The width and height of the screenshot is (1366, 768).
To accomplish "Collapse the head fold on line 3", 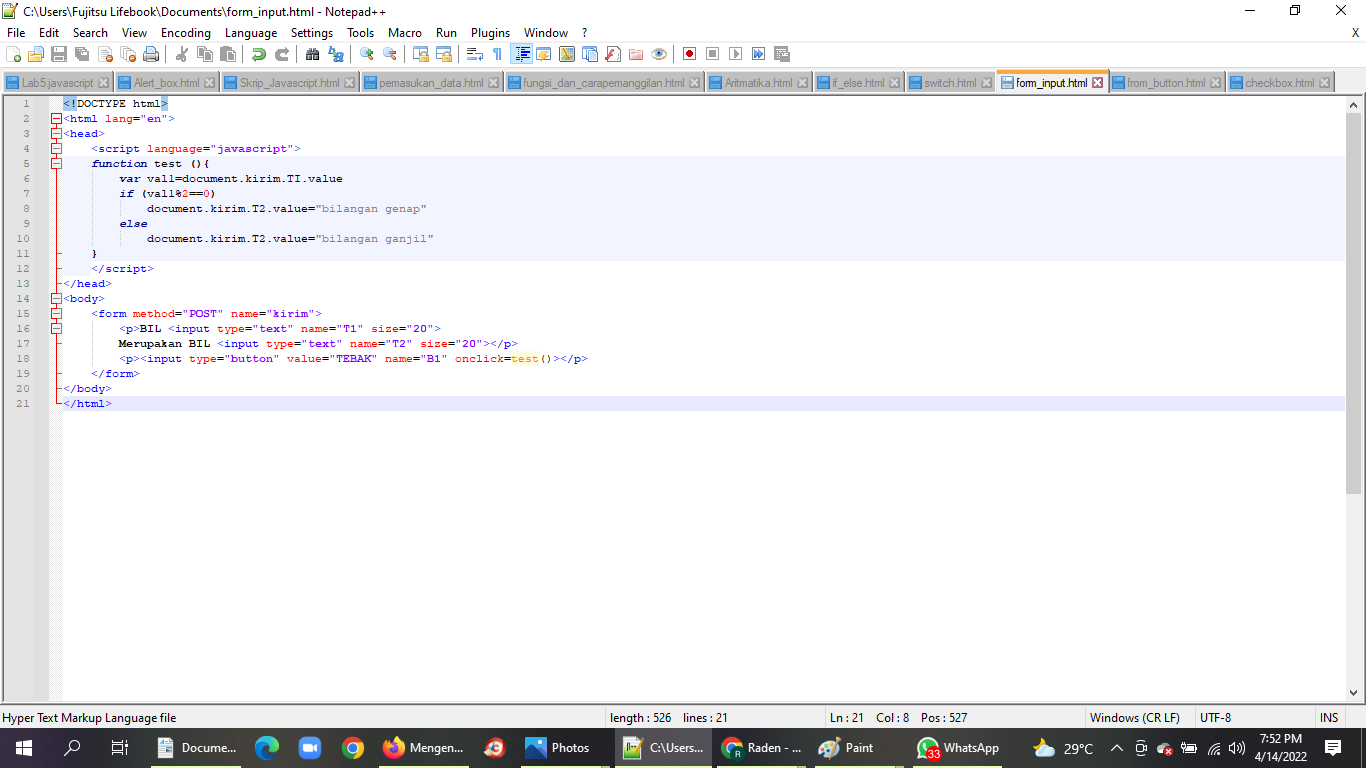I will pos(56,134).
